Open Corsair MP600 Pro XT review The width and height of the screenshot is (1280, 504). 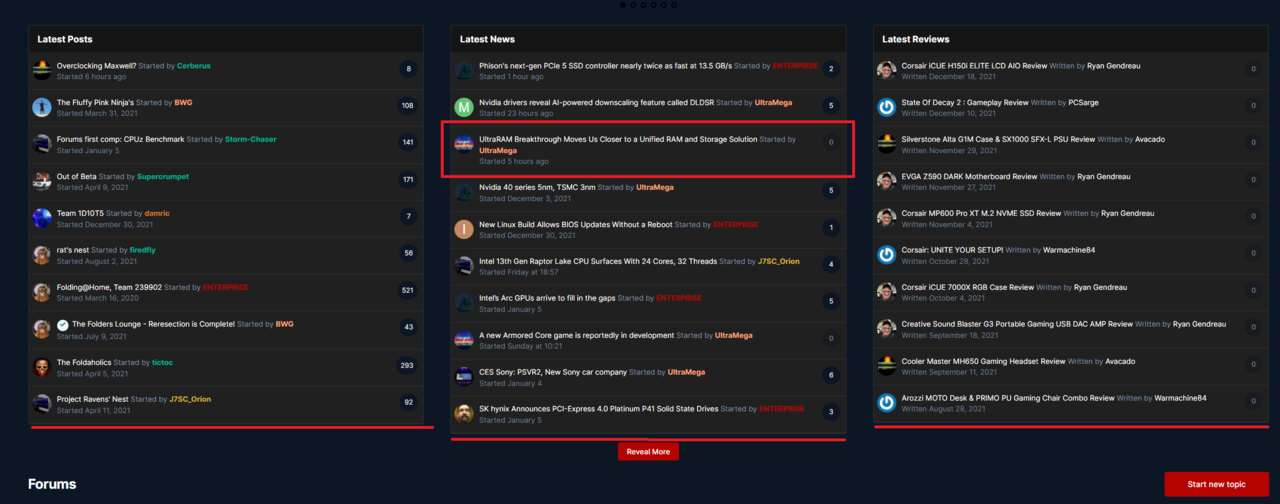click(981, 213)
